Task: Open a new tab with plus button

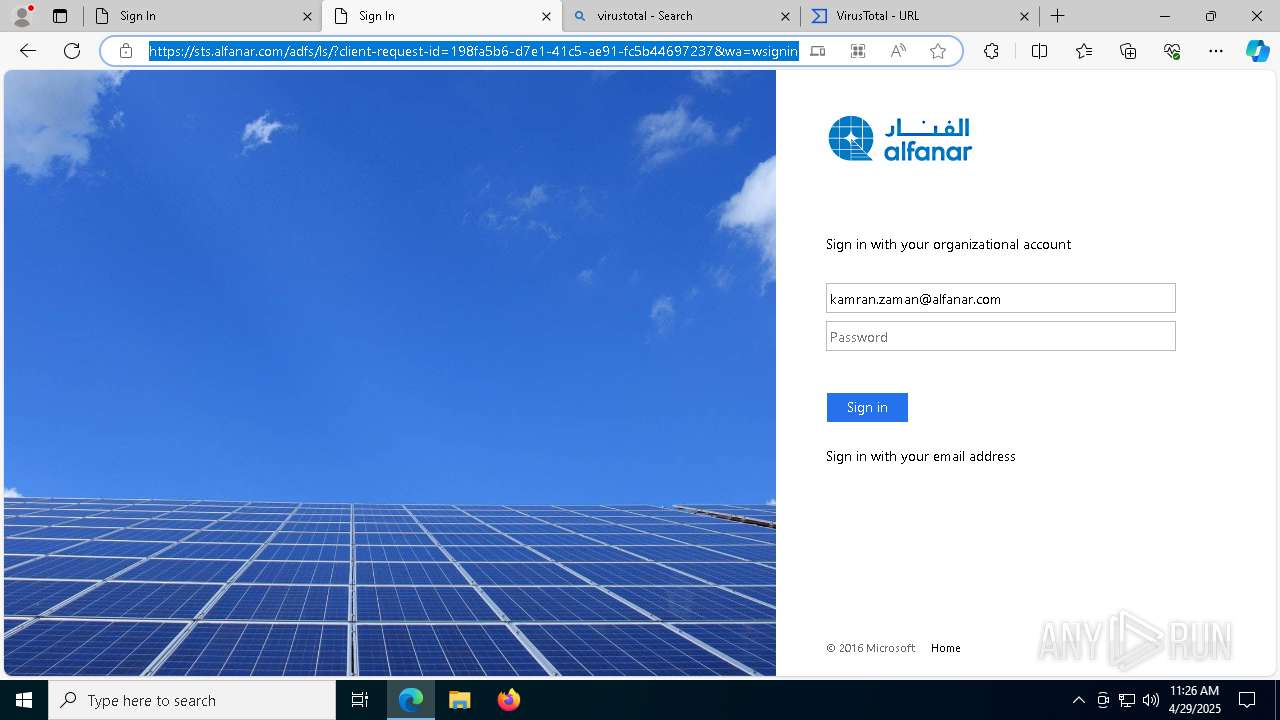Action: pyautogui.click(x=1057, y=16)
